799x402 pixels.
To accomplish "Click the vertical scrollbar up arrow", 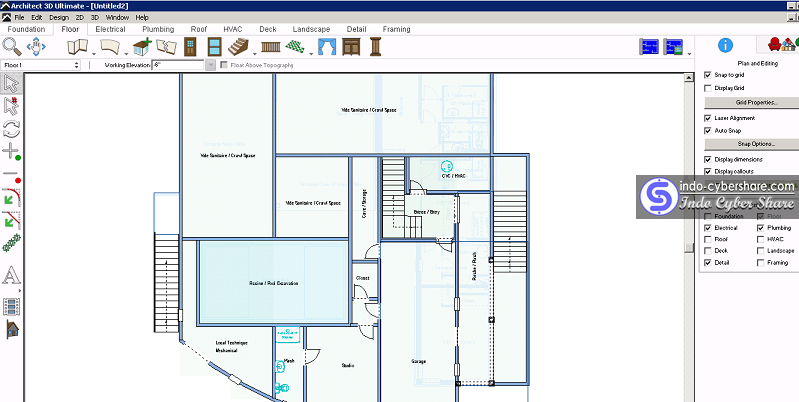I will click(x=689, y=78).
